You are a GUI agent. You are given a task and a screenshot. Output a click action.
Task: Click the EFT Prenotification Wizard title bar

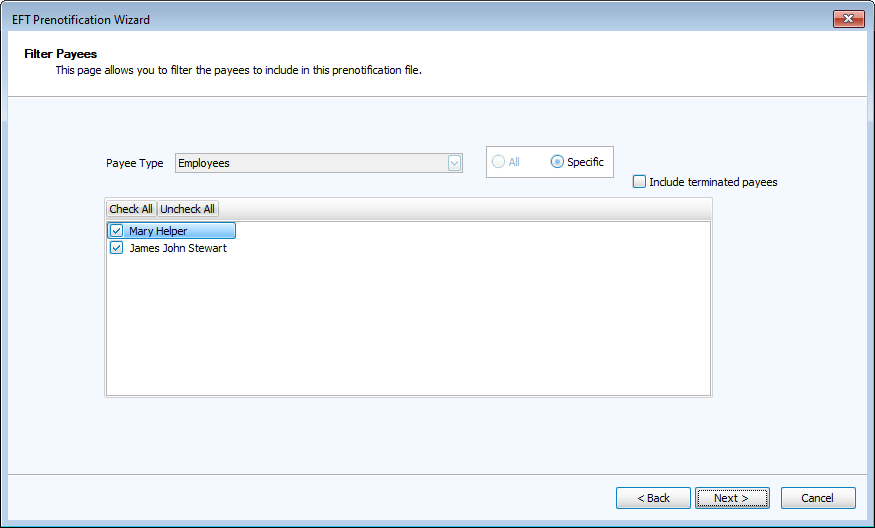[400, 19]
